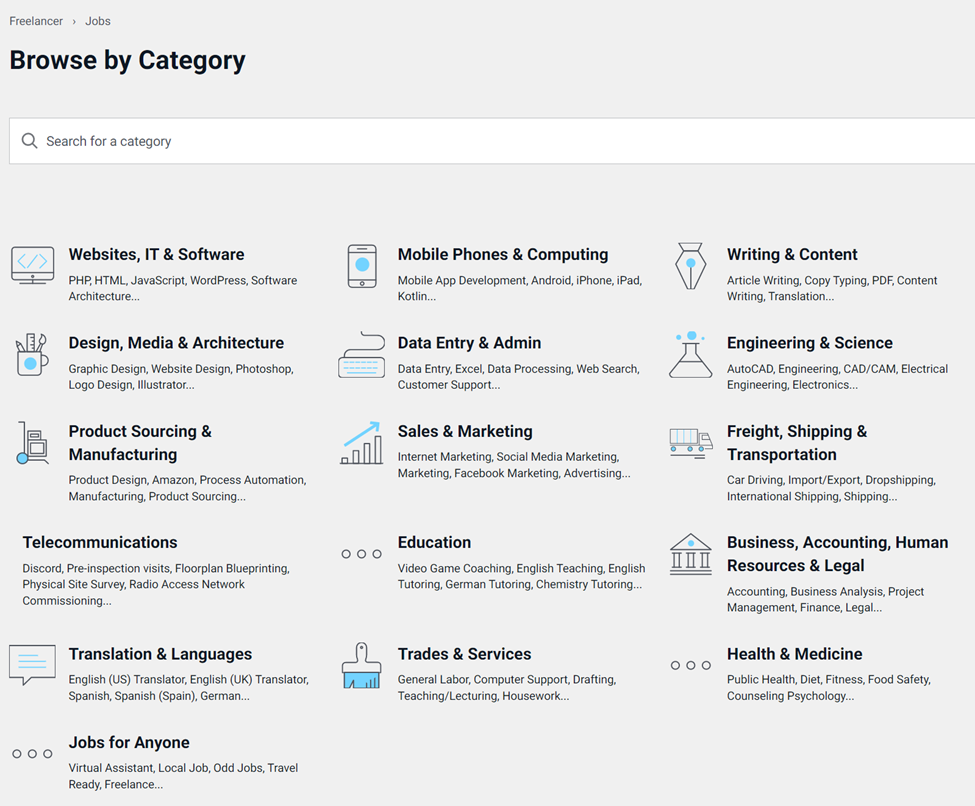Click the Product Sourcing hand truck icon
975x806 pixels.
(x=33, y=443)
